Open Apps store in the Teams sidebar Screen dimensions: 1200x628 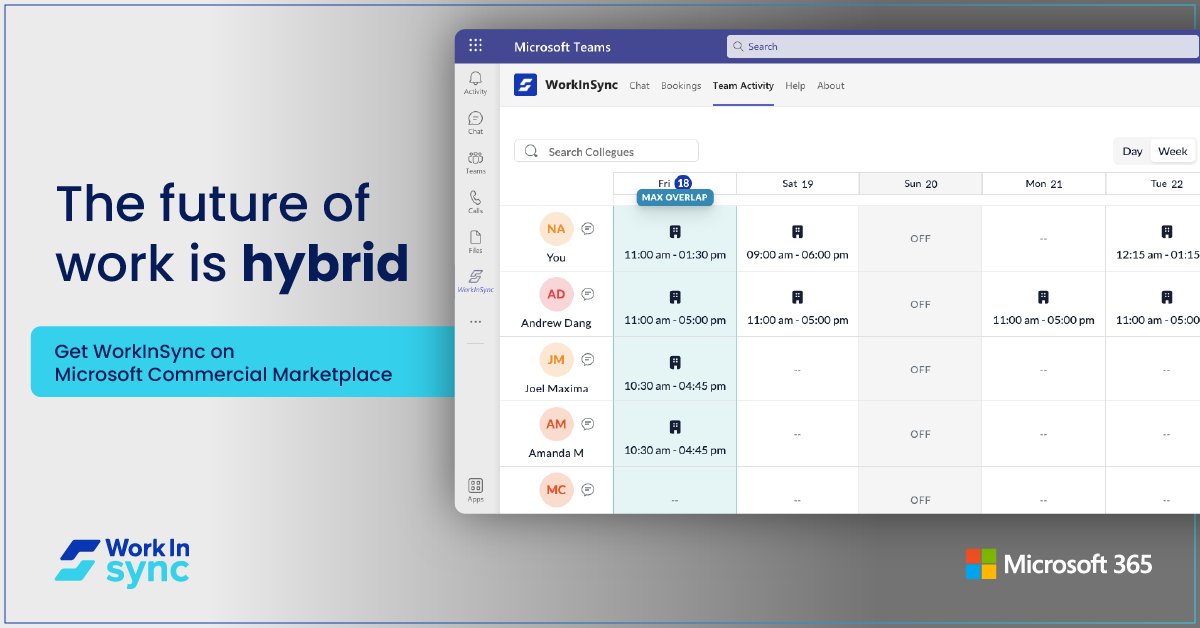(x=475, y=489)
